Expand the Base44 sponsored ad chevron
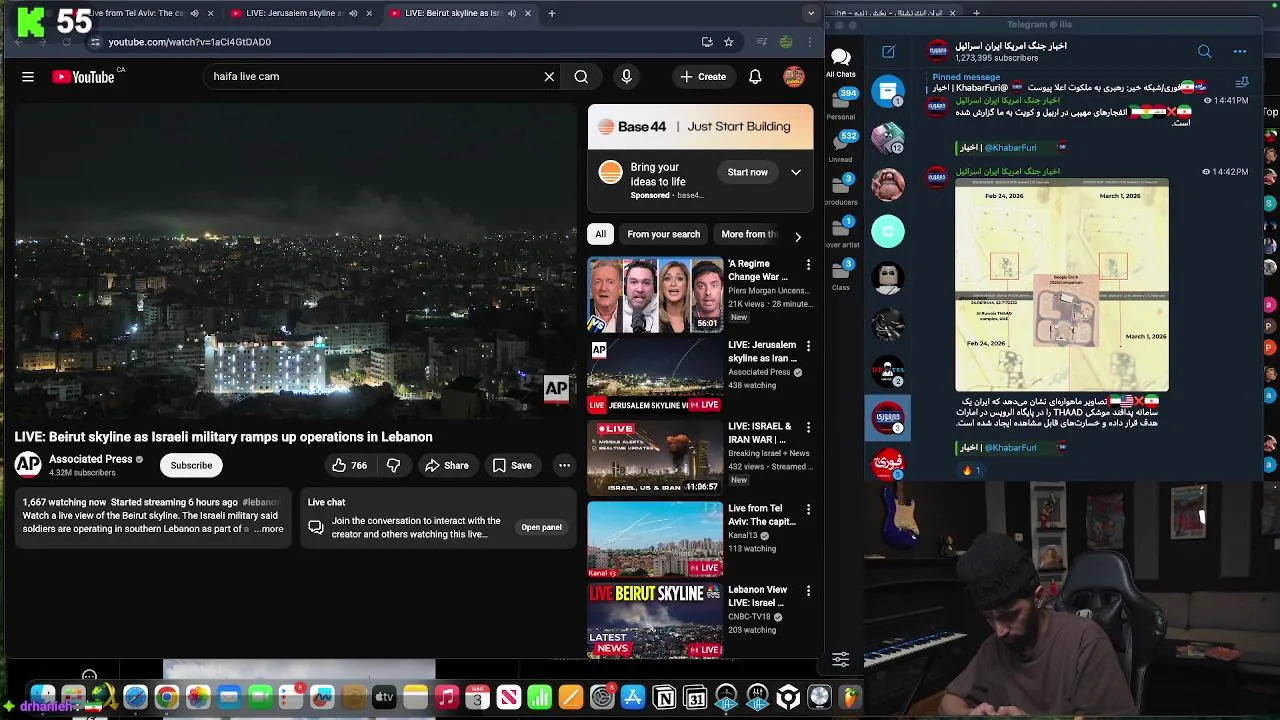 click(x=796, y=172)
